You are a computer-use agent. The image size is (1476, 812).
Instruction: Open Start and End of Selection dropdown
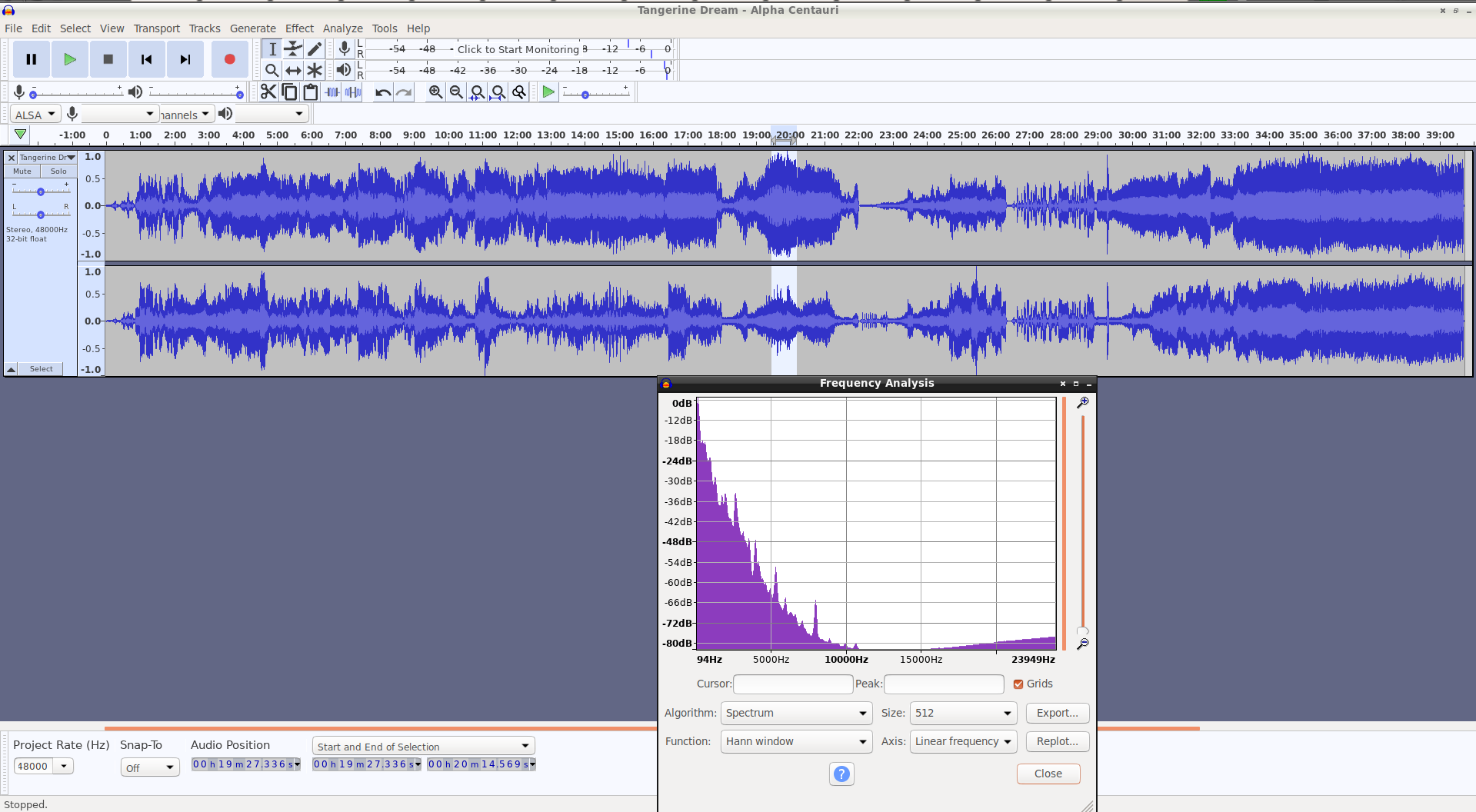[x=423, y=747]
